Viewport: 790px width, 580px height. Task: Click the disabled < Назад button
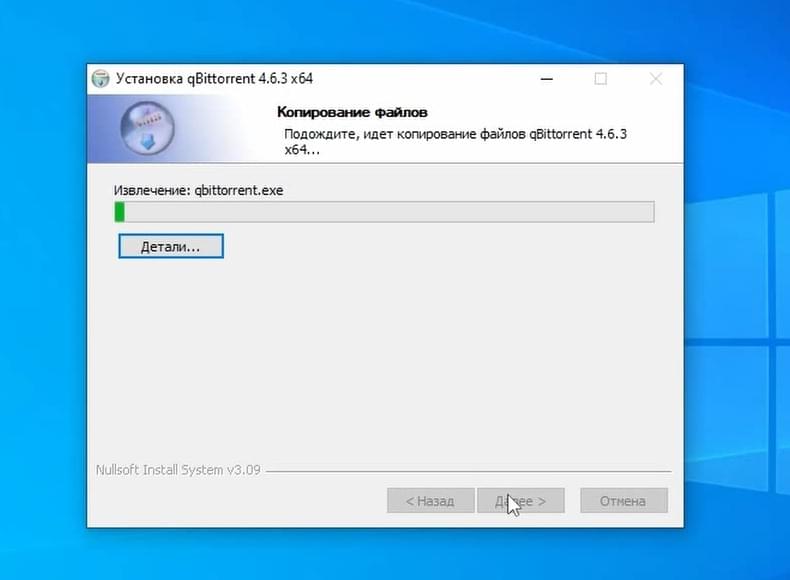(431, 500)
